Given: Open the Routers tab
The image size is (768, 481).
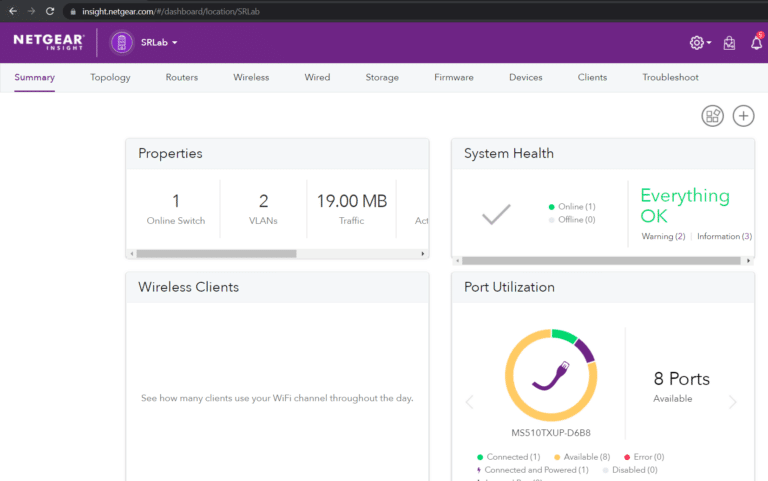Looking at the screenshot, I should tap(182, 77).
